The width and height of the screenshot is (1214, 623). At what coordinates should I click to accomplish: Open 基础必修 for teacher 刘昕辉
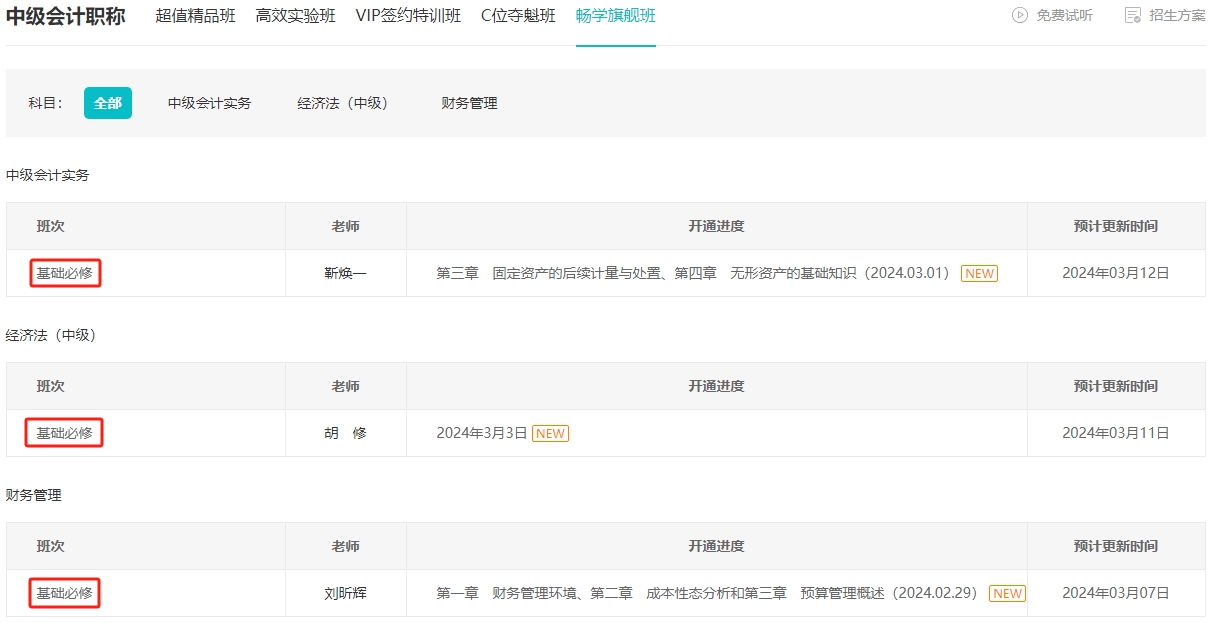(65, 593)
